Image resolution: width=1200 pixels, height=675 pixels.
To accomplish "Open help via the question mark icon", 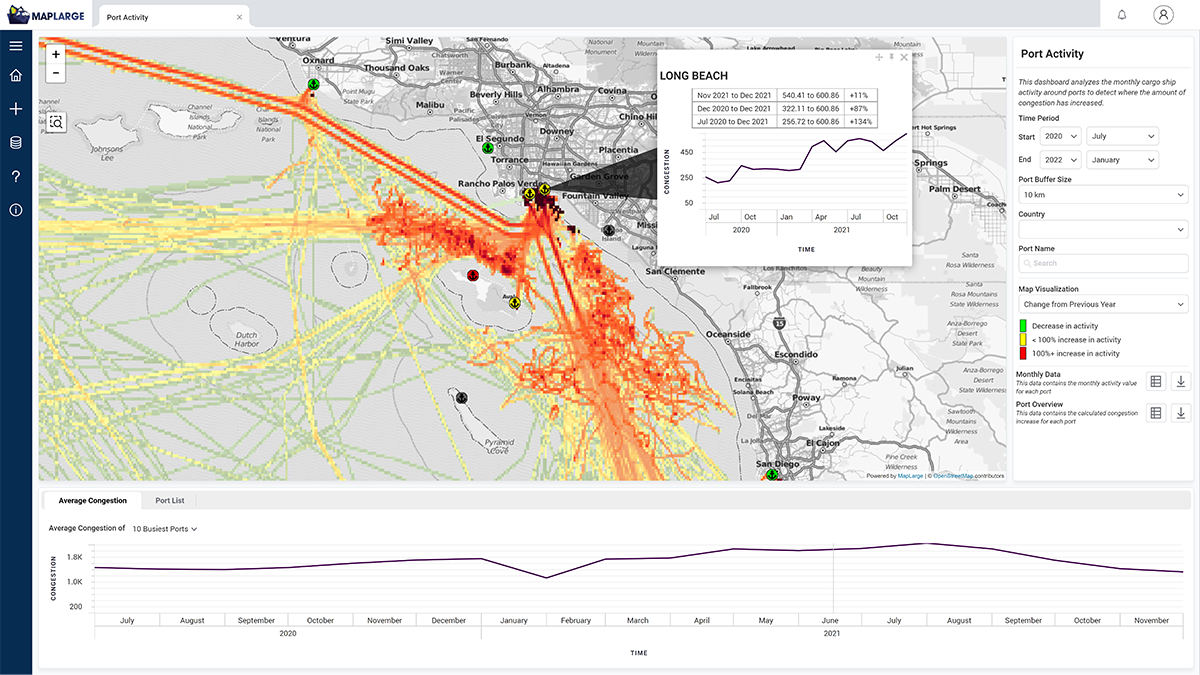I will coord(15,177).
